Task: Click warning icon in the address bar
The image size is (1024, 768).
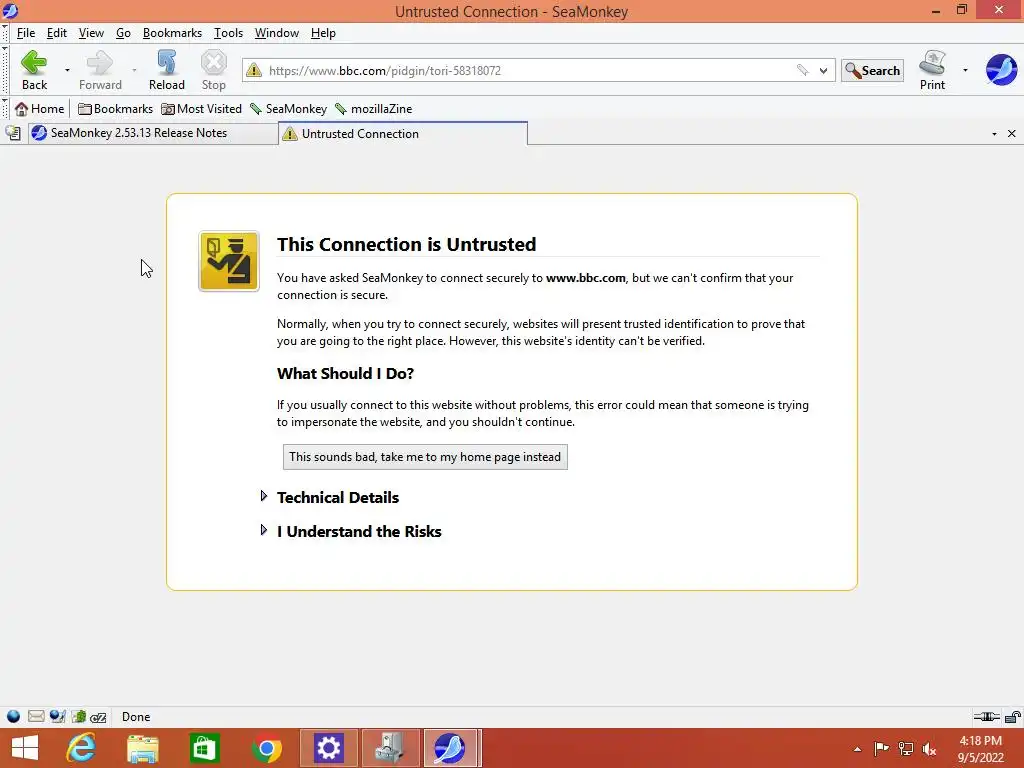Action: tap(254, 70)
